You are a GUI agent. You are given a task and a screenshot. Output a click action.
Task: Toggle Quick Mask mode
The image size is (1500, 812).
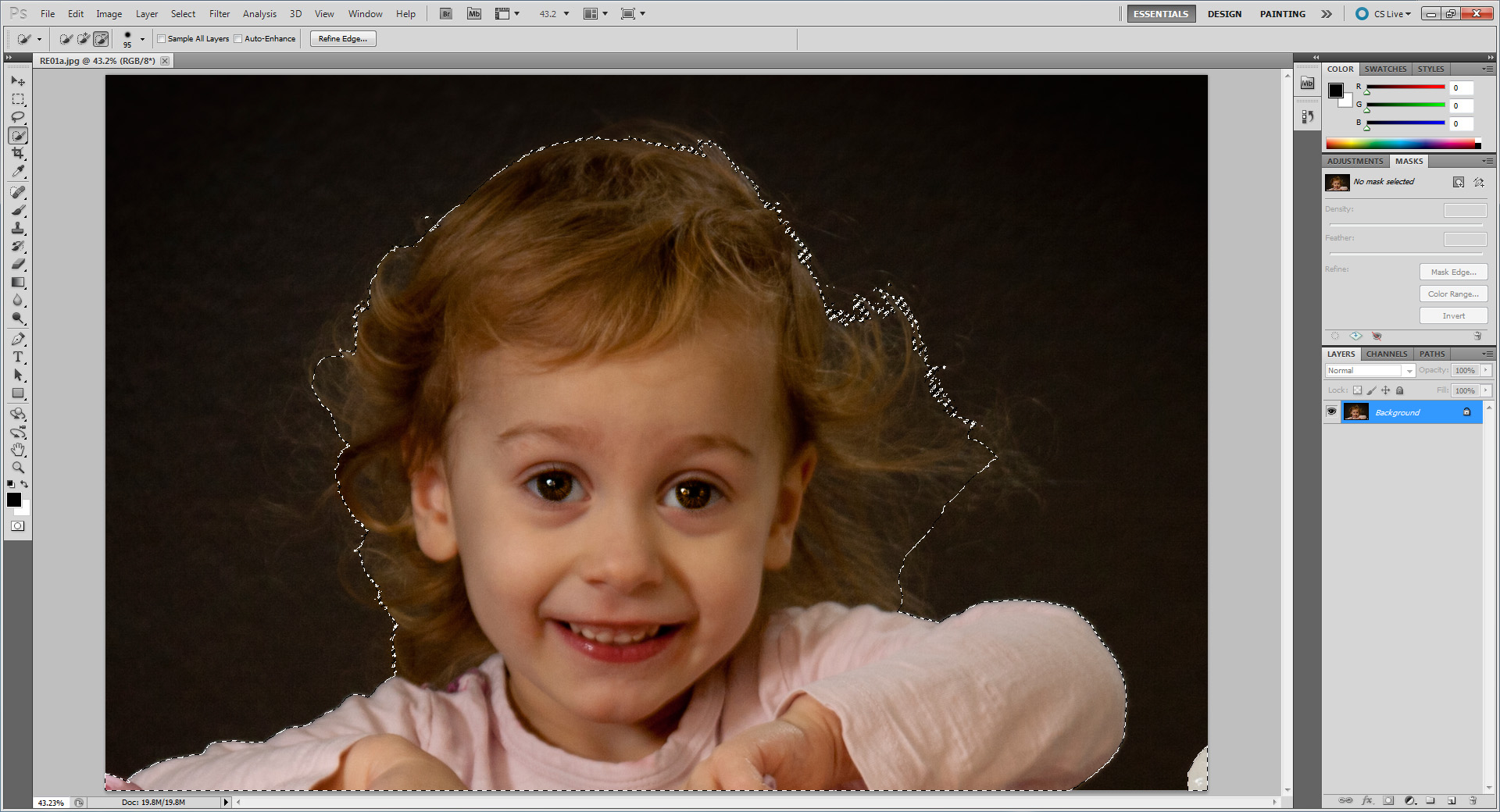pyautogui.click(x=18, y=526)
